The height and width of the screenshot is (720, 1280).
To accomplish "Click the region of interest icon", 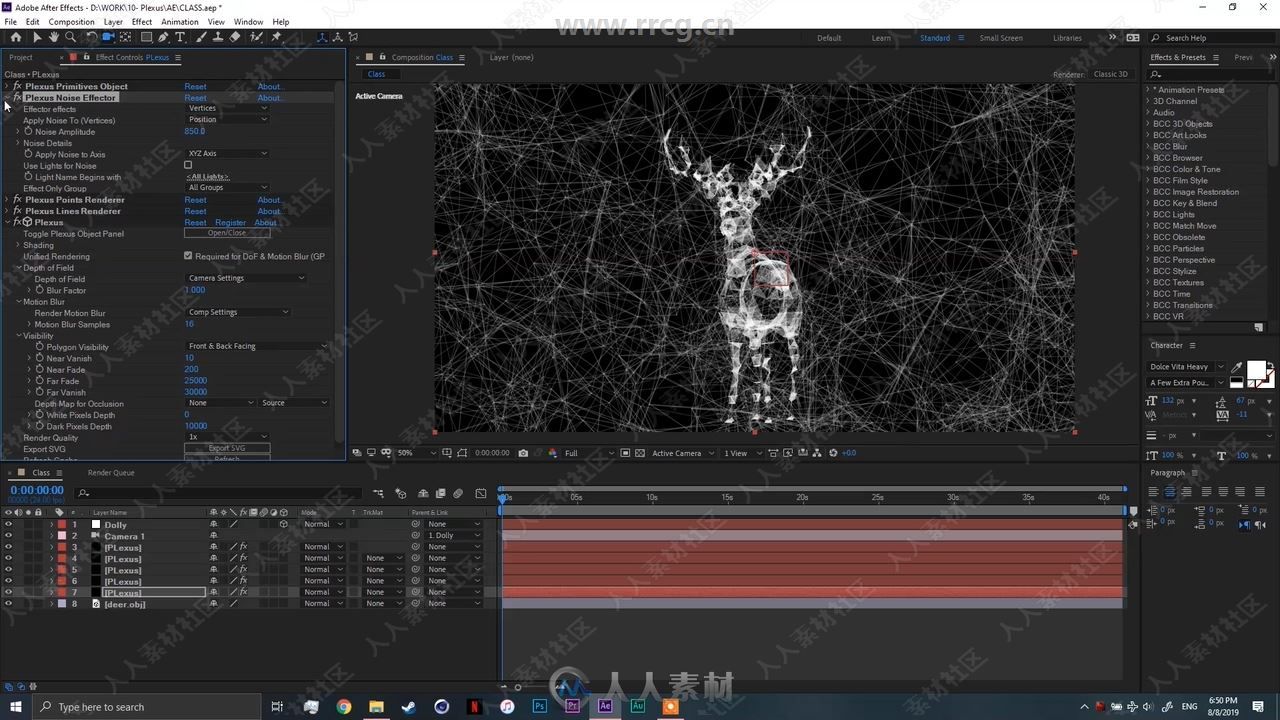I will click(x=625, y=453).
